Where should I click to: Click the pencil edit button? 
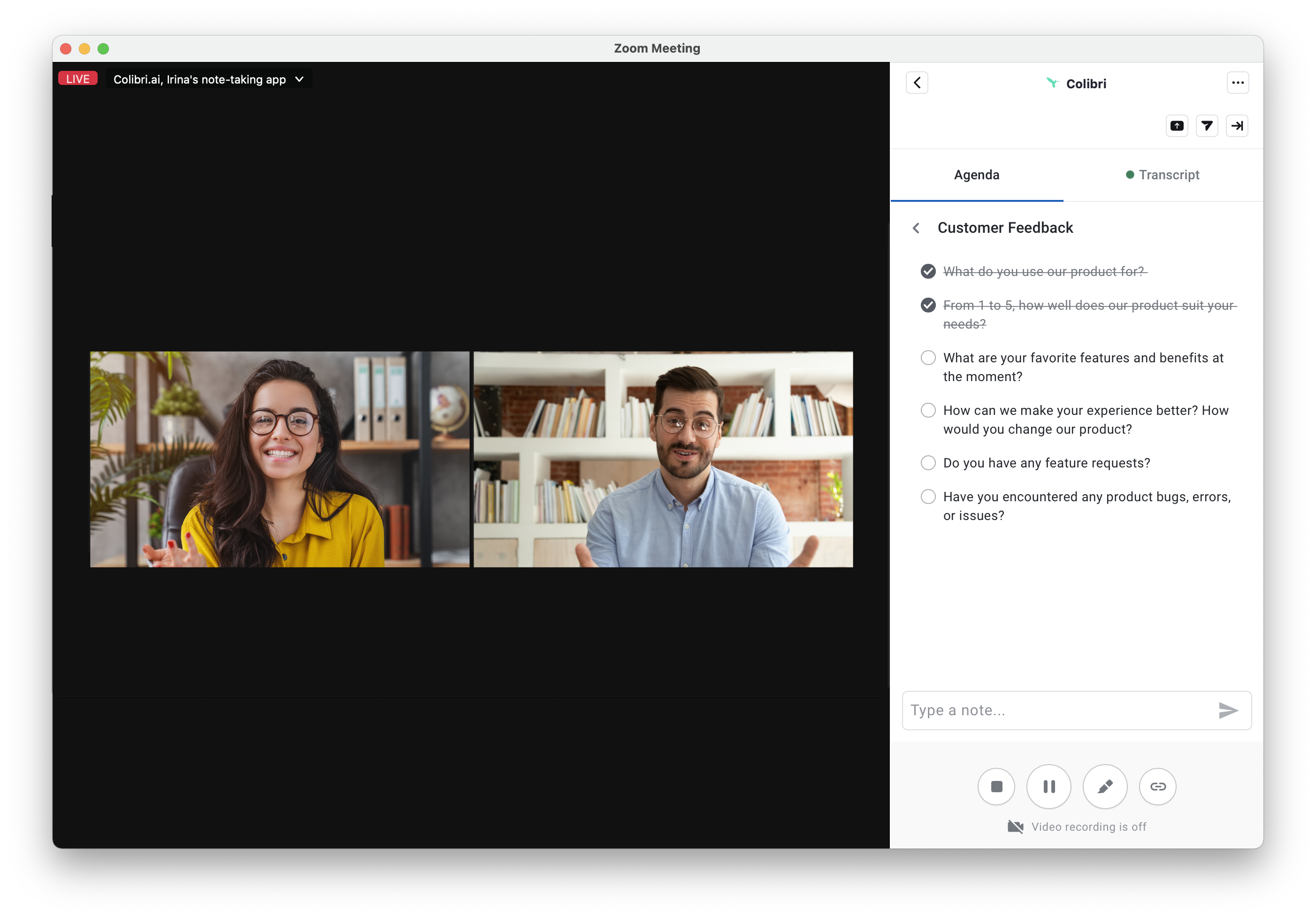[x=1104, y=786]
